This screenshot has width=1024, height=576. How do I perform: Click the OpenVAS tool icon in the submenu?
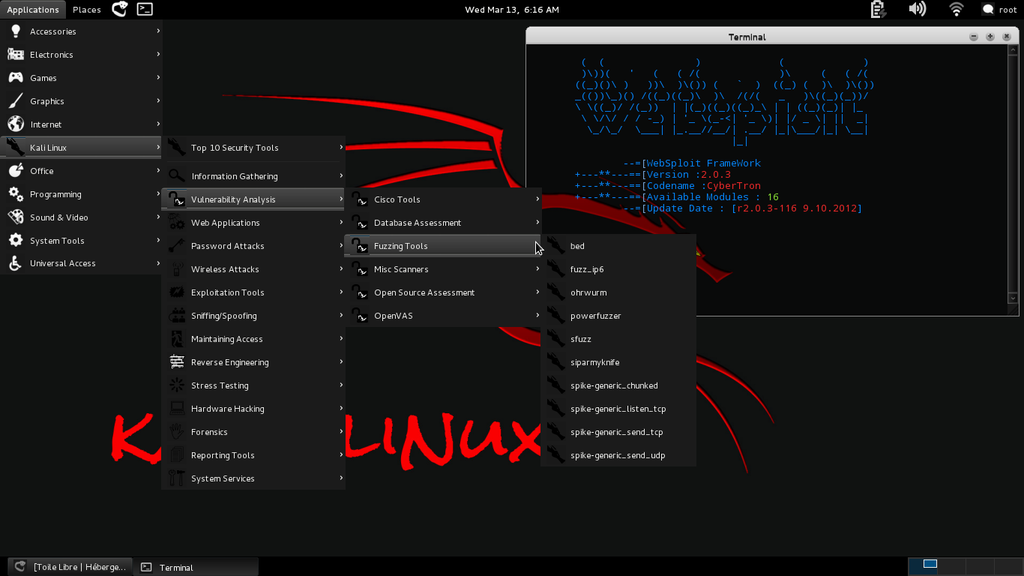pos(360,315)
